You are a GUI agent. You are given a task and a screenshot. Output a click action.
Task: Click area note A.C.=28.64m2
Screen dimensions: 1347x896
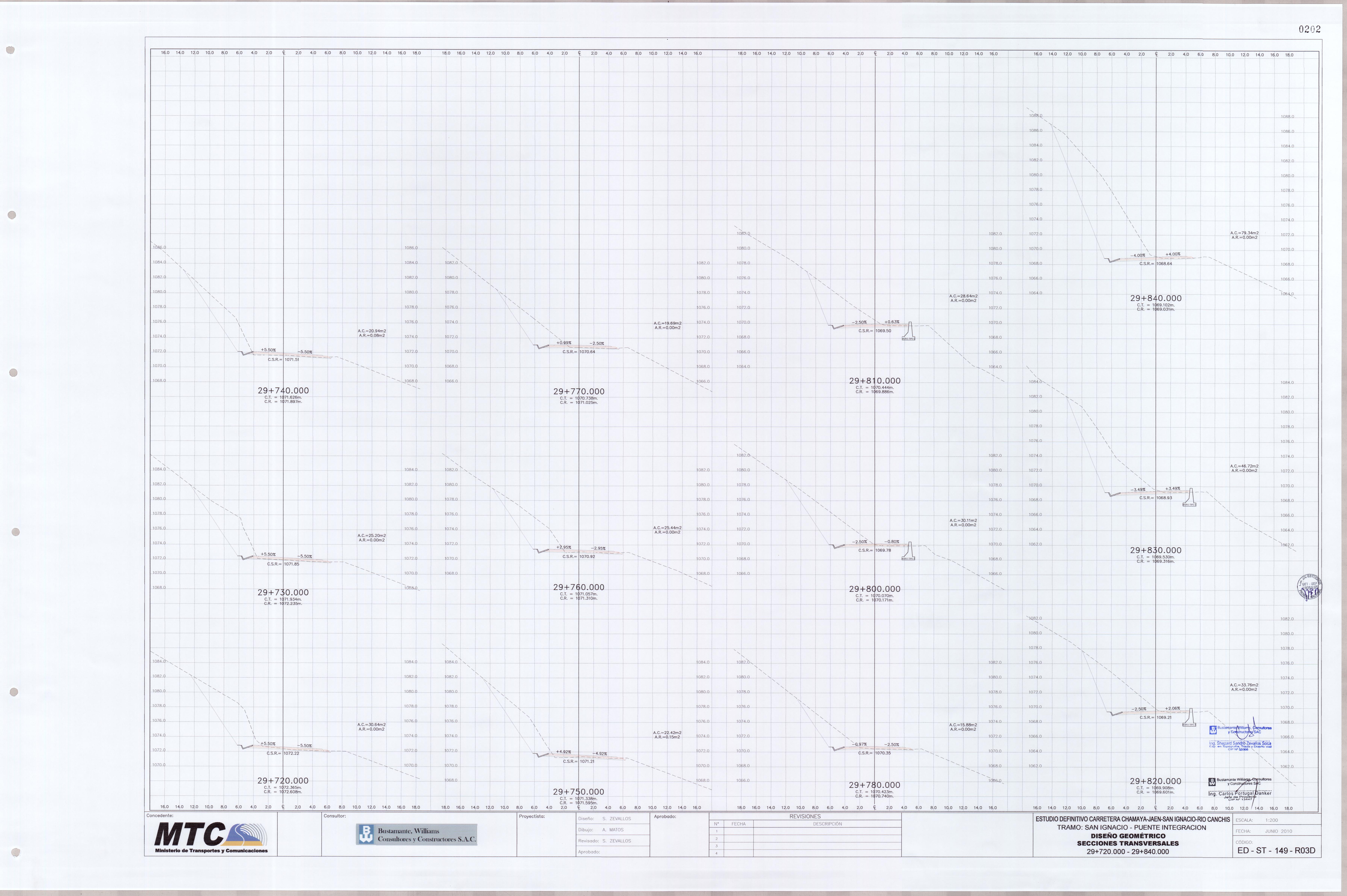(963, 296)
